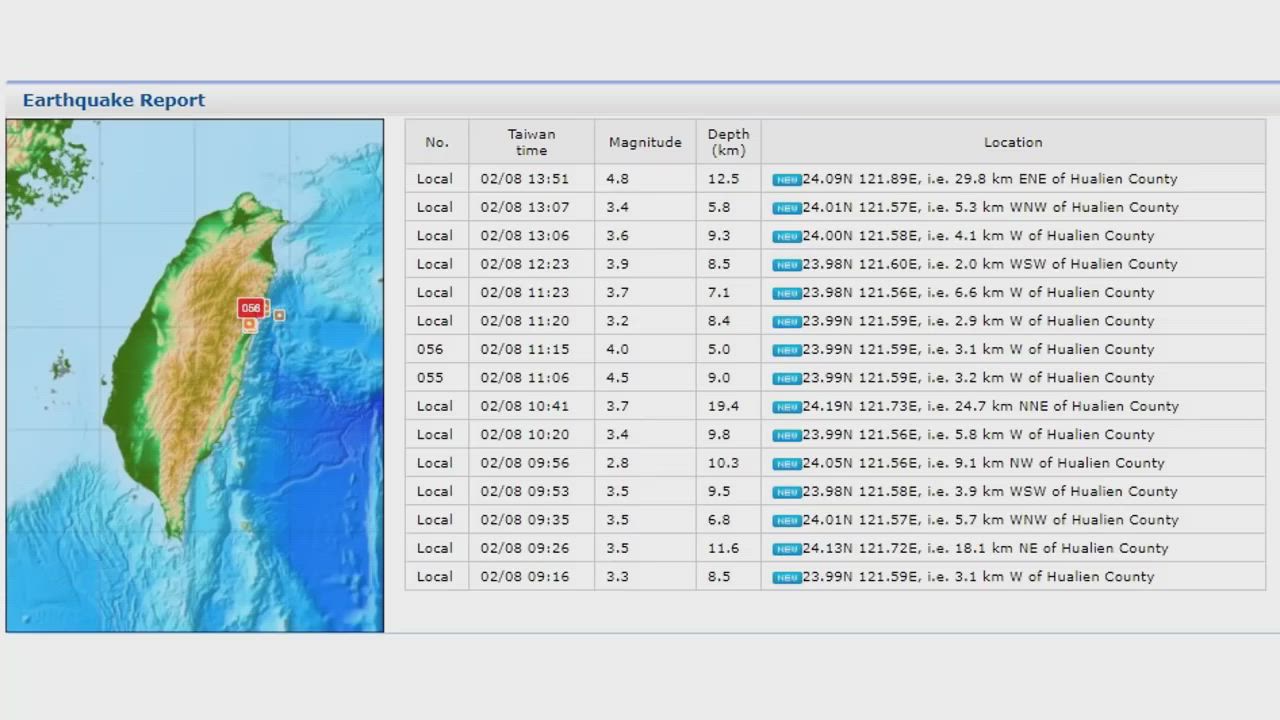Viewport: 1280px width, 720px height.
Task: Click the 18.1 km NE of Hualien County entry
Action: point(984,548)
